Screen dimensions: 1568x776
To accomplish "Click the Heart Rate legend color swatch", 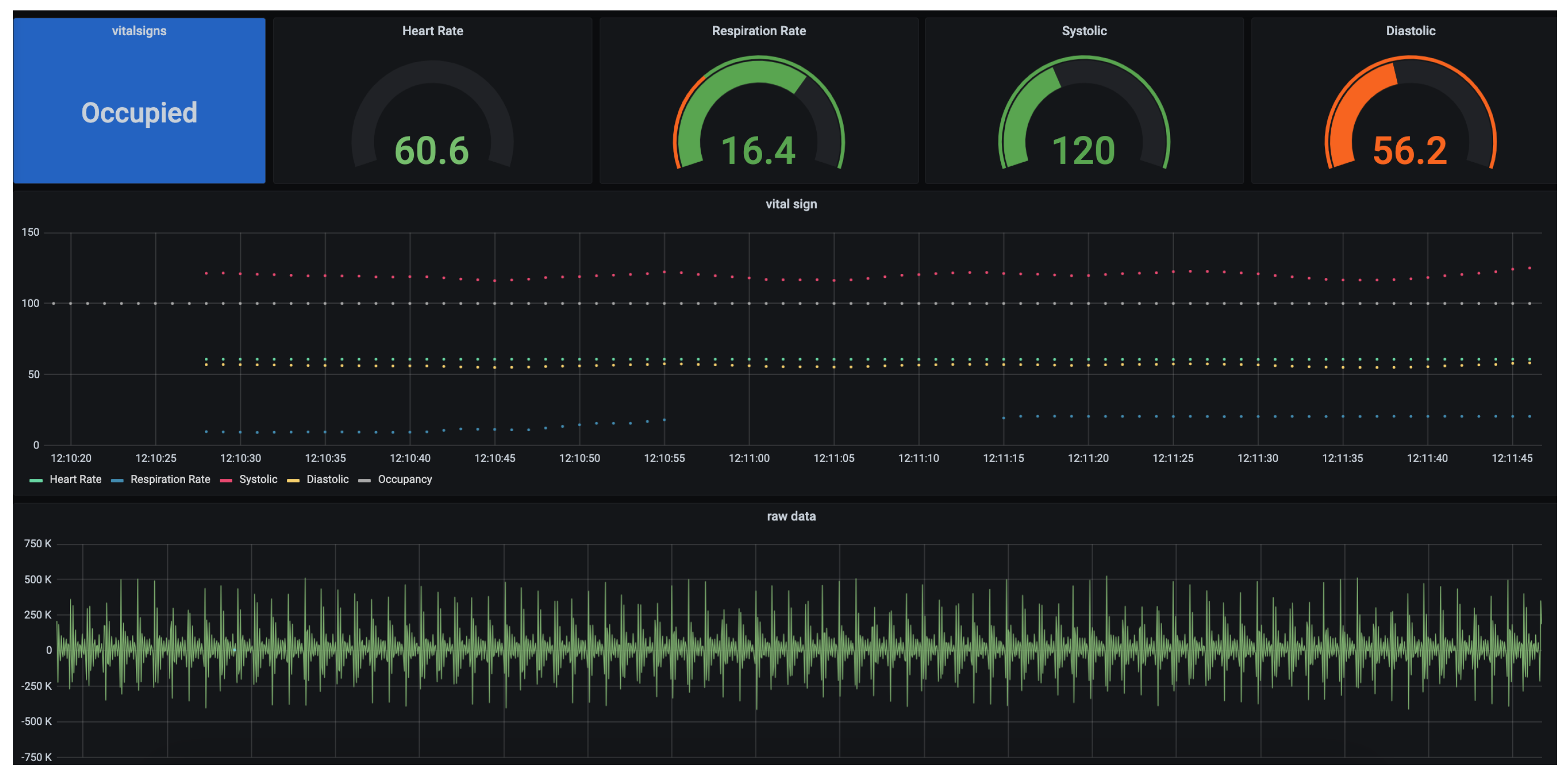I will coord(36,481).
